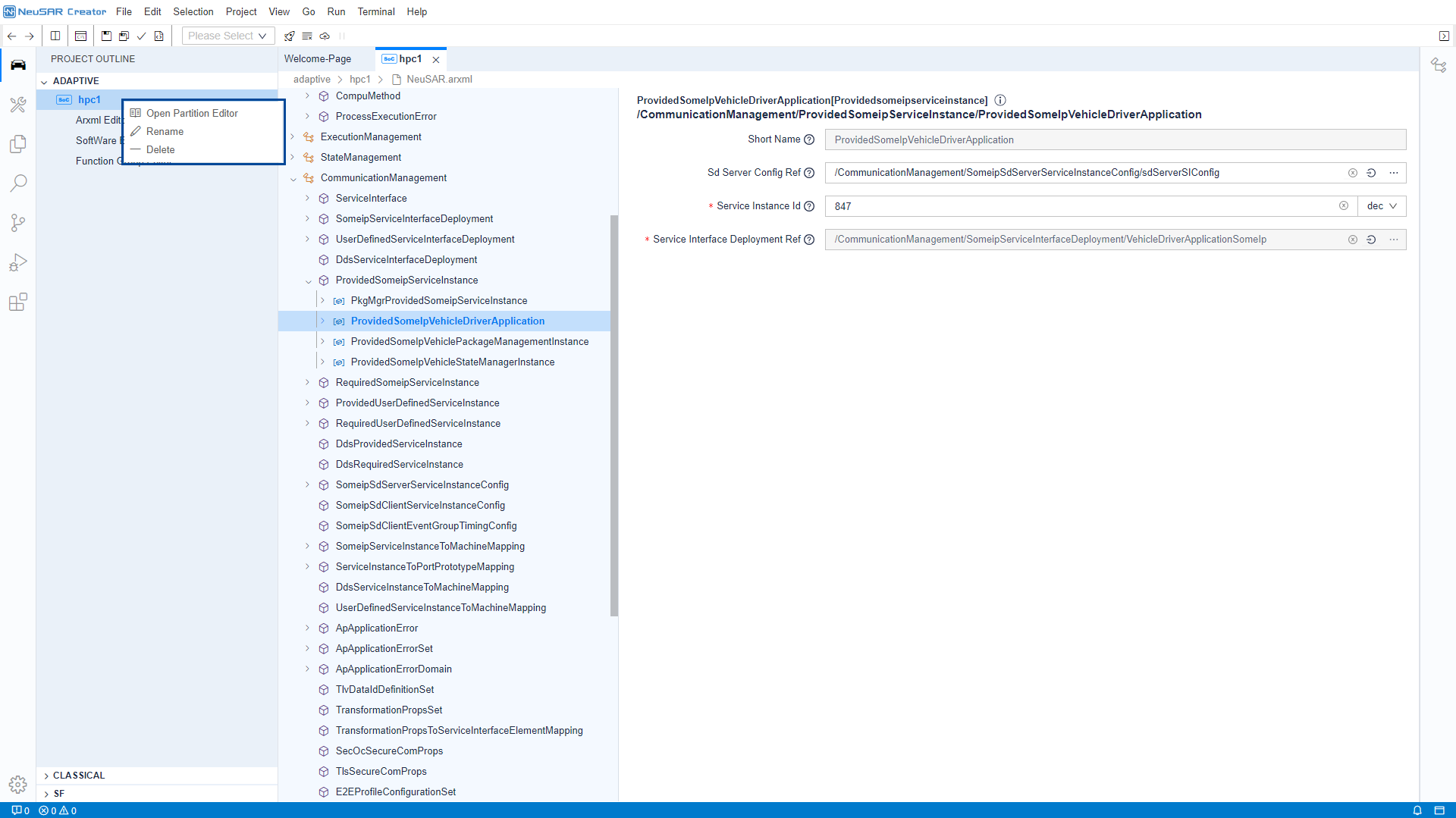Open project view with the car icon

coord(17,64)
